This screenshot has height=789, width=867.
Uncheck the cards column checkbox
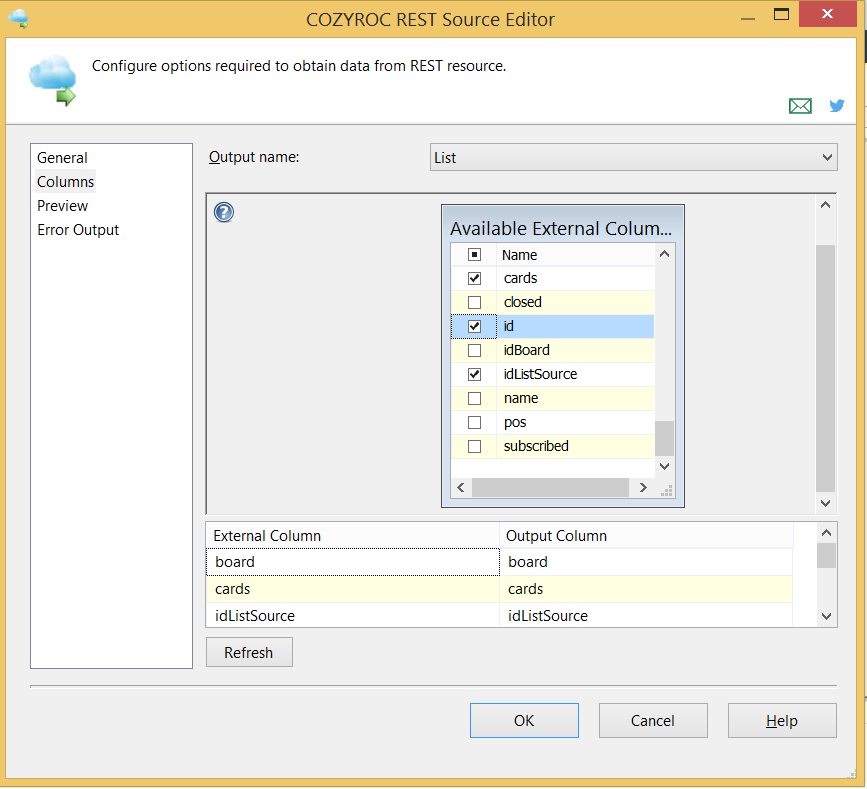(x=474, y=278)
